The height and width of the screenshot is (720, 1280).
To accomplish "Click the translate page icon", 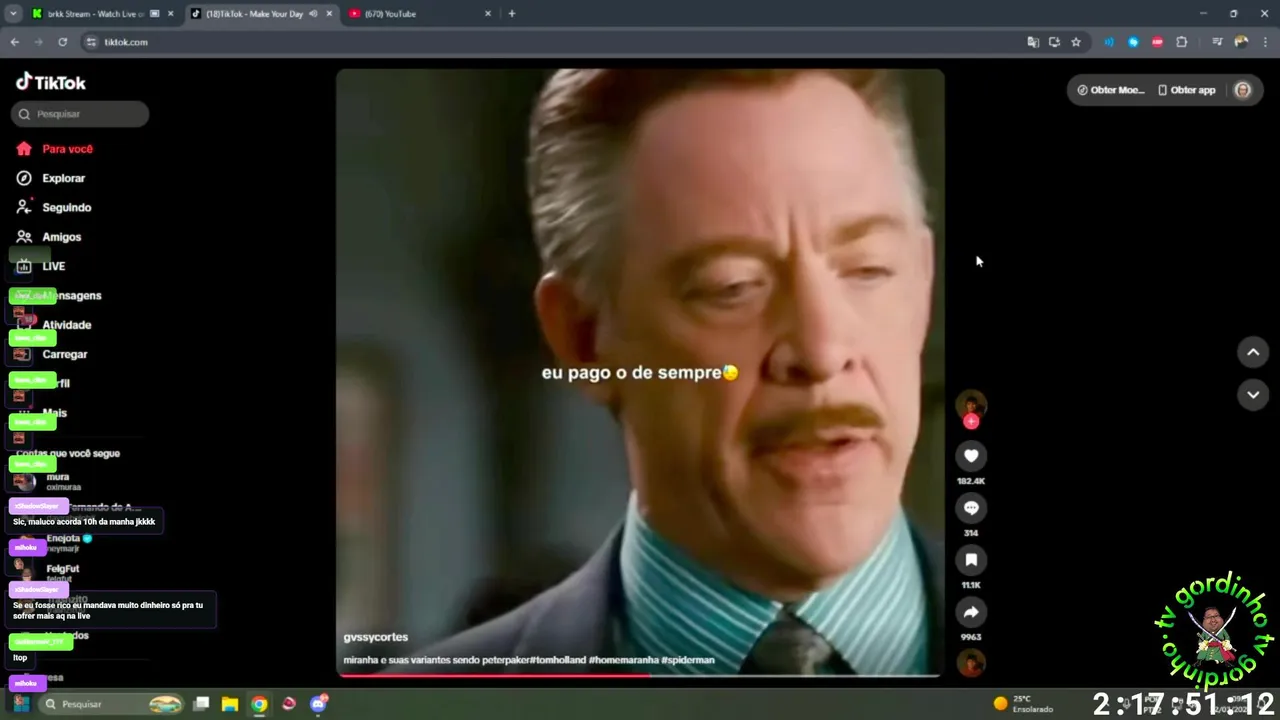I will point(1033,42).
